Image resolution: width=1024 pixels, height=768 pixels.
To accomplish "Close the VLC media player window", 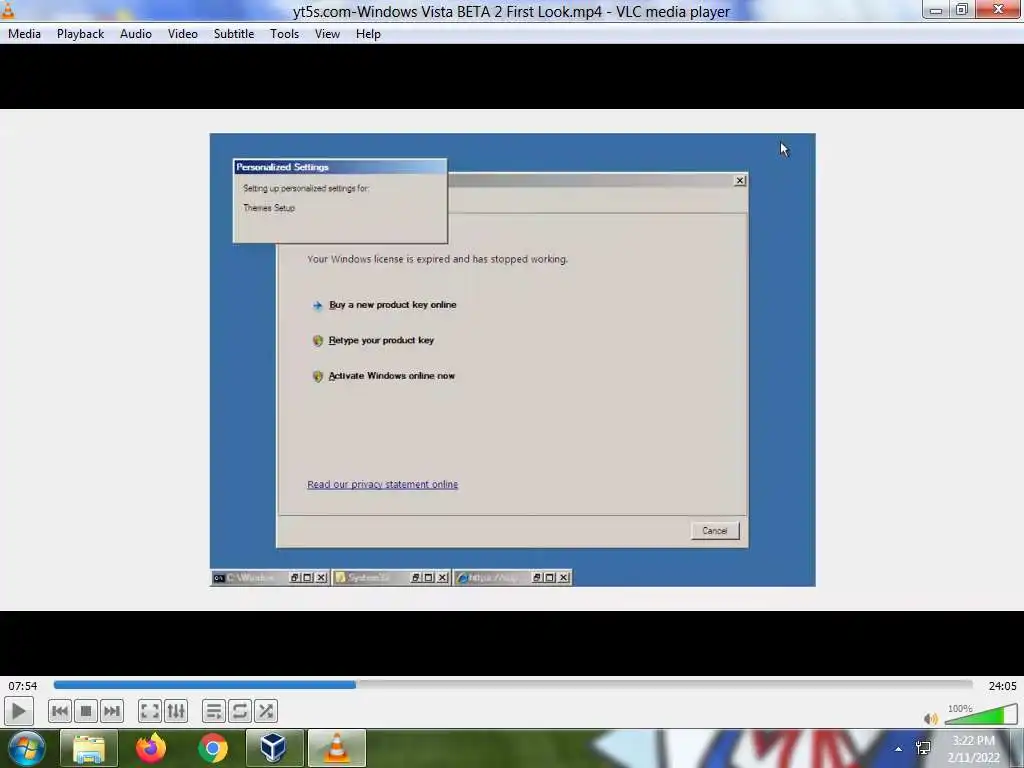I will click(x=998, y=9).
